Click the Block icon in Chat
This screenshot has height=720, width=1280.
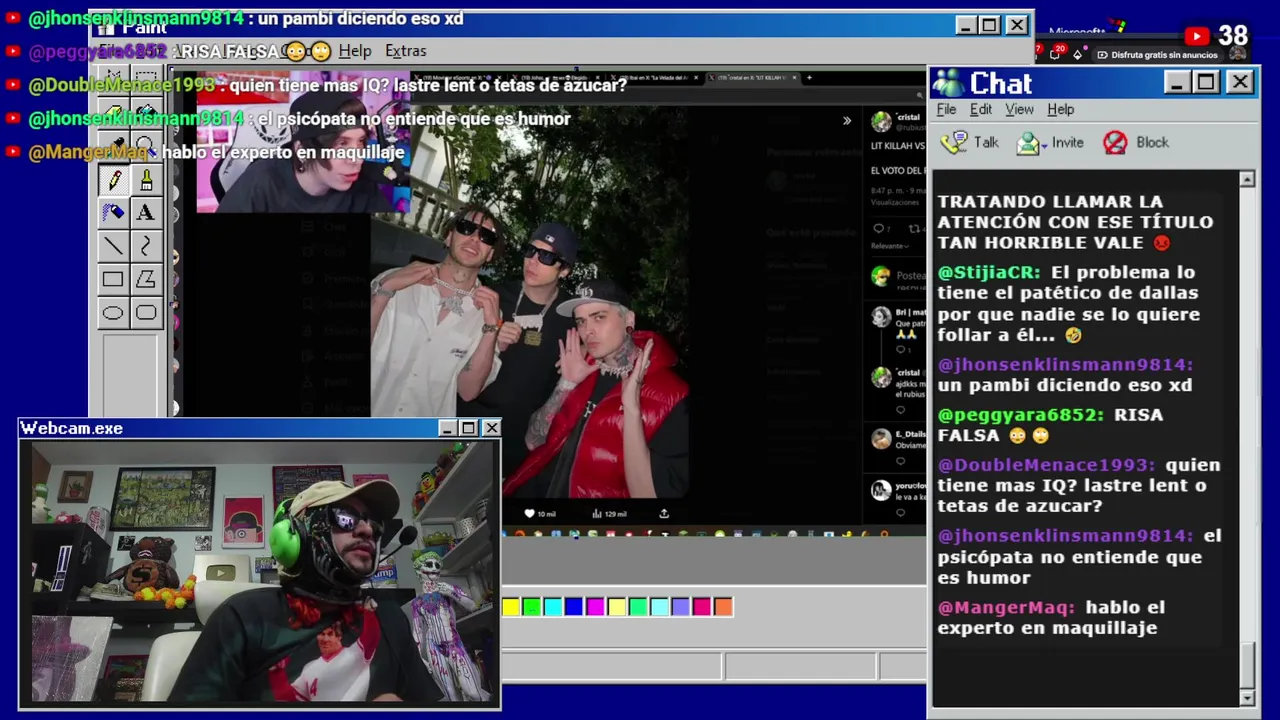tap(1115, 143)
